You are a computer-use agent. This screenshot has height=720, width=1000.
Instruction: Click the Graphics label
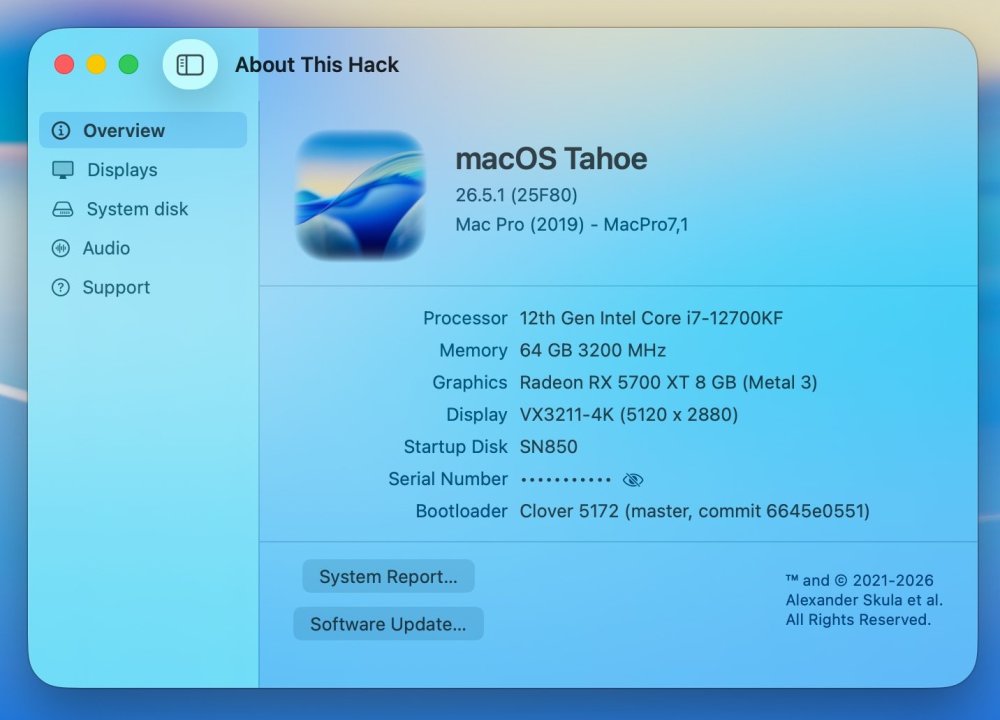coord(470,383)
